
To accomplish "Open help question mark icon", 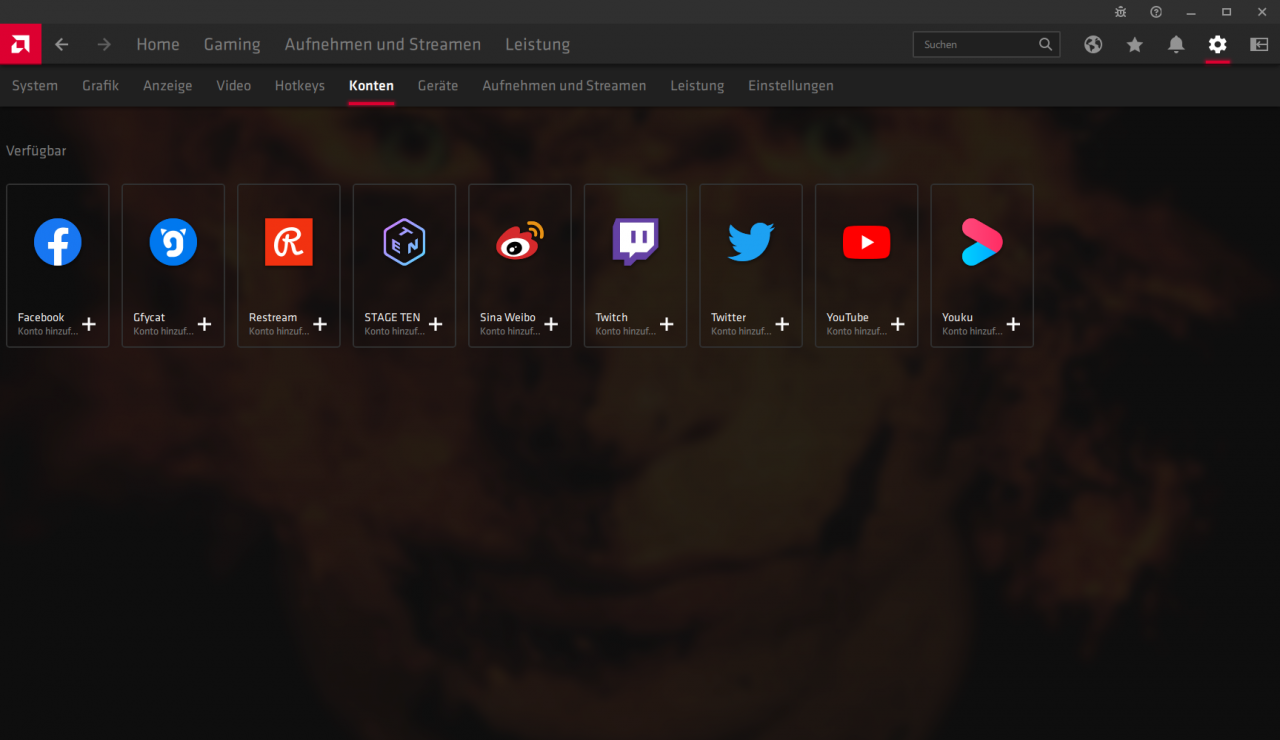I will 1156,12.
